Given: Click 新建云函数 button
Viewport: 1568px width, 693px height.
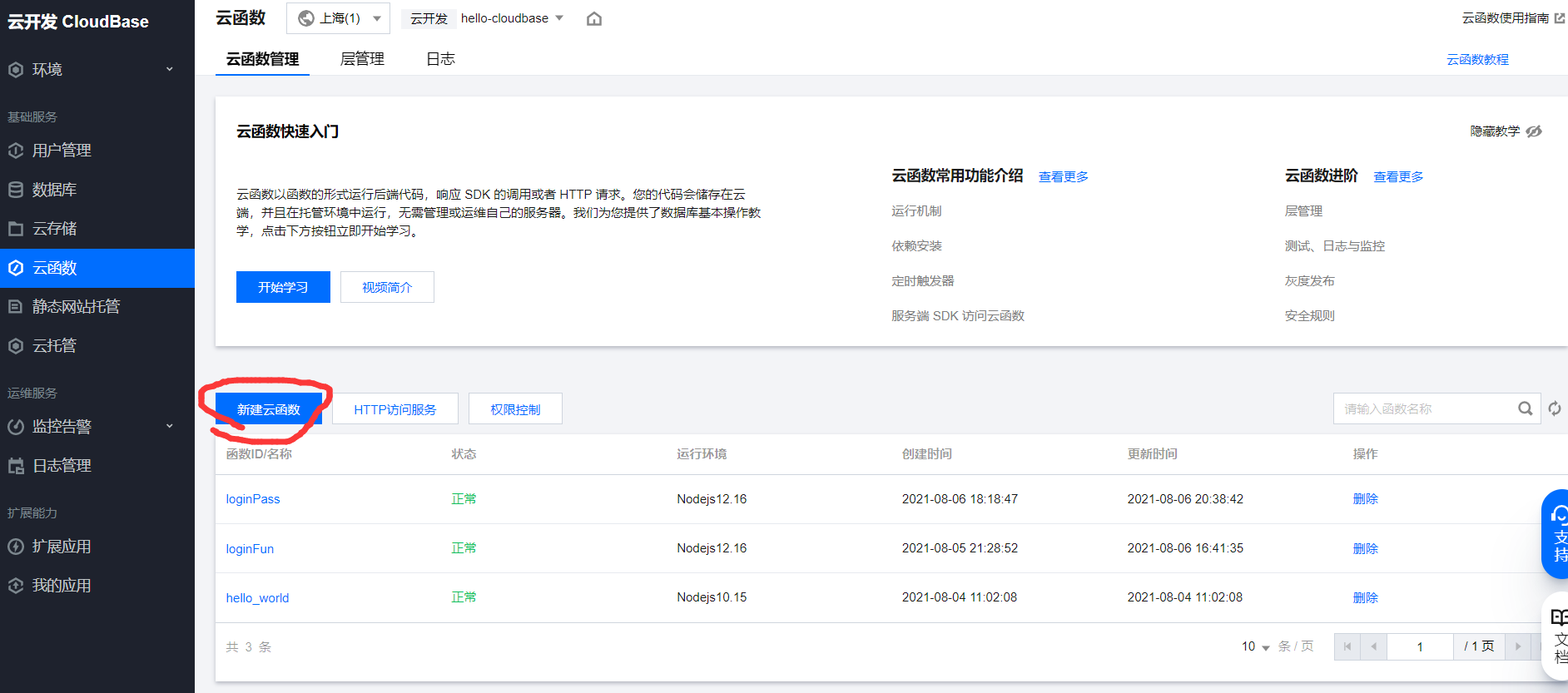Looking at the screenshot, I should pyautogui.click(x=269, y=409).
